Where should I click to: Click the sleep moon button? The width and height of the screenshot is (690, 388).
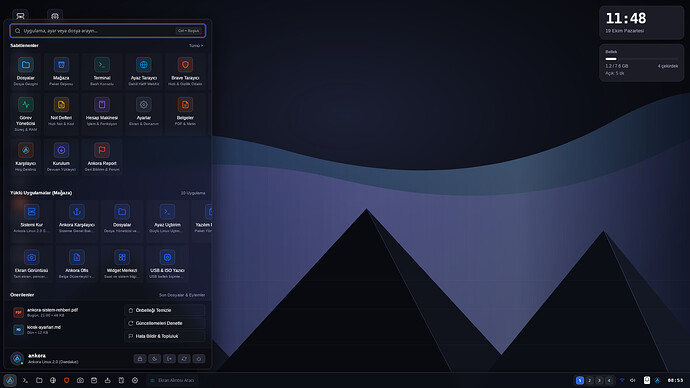tap(154, 359)
